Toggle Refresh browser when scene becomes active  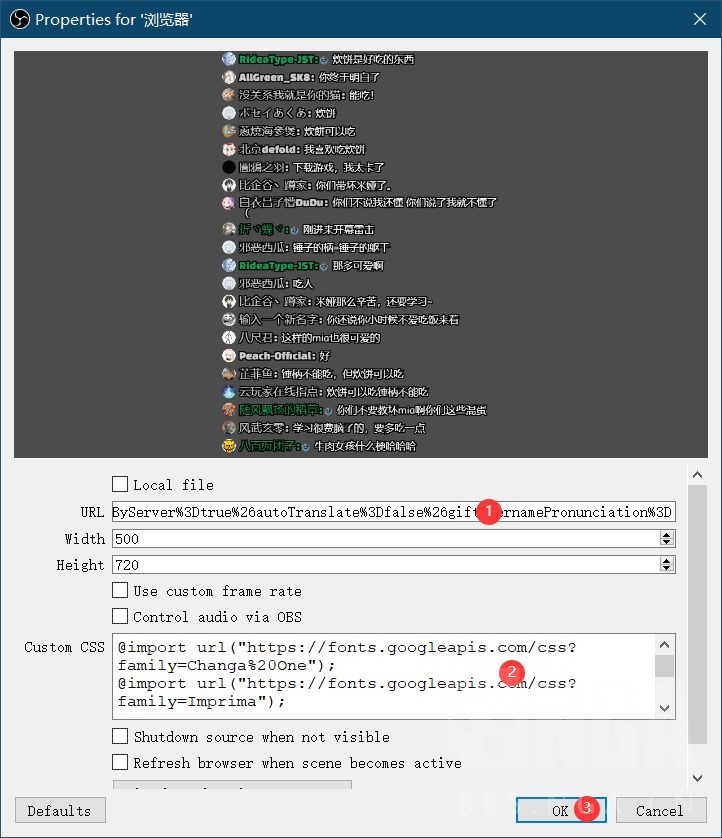pyautogui.click(x=120, y=763)
